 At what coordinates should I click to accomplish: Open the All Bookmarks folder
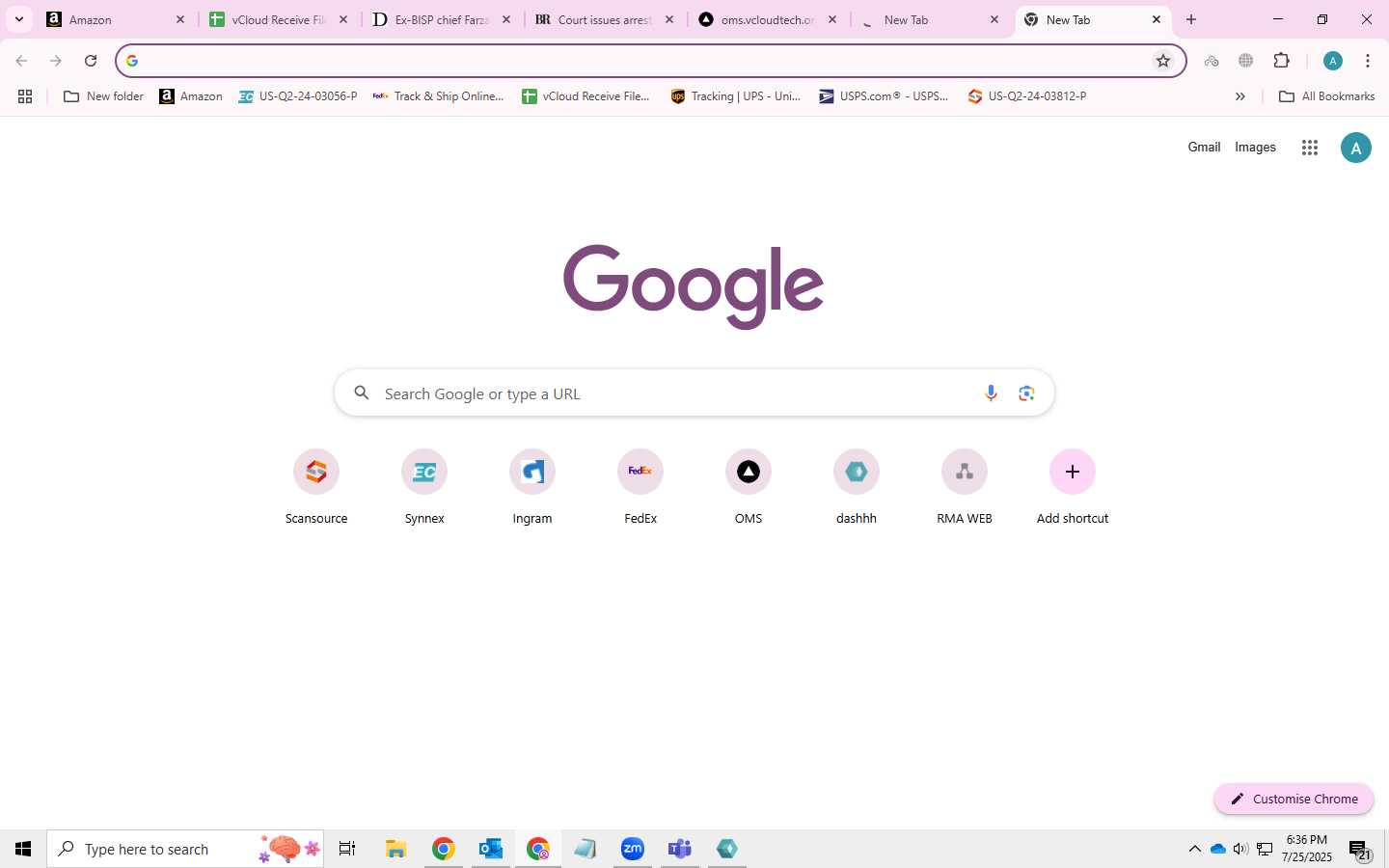(1327, 96)
